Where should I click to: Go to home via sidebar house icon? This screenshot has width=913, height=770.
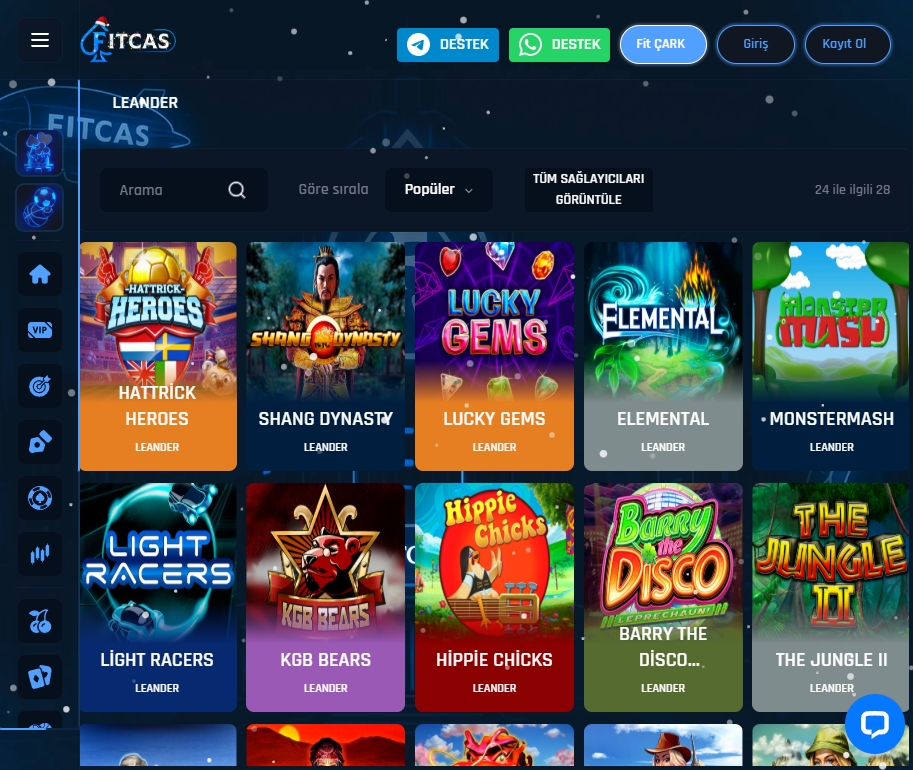tap(40, 274)
